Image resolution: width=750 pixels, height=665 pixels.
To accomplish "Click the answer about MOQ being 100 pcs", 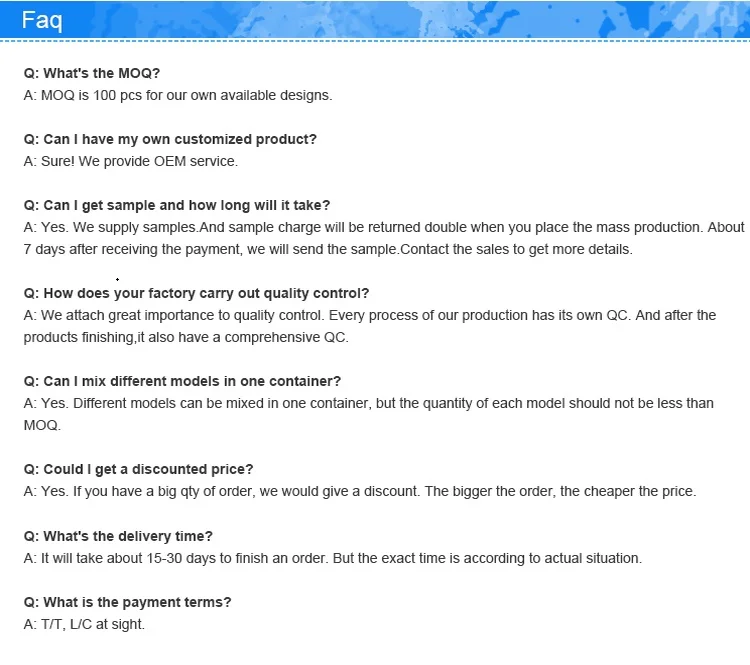I will pos(177,95).
